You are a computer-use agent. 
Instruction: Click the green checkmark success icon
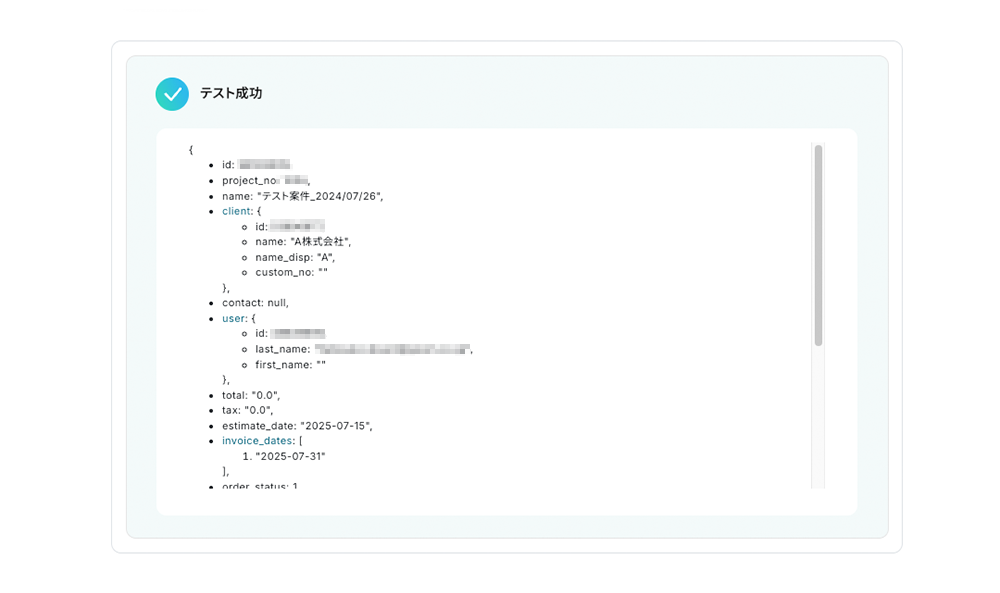(172, 94)
